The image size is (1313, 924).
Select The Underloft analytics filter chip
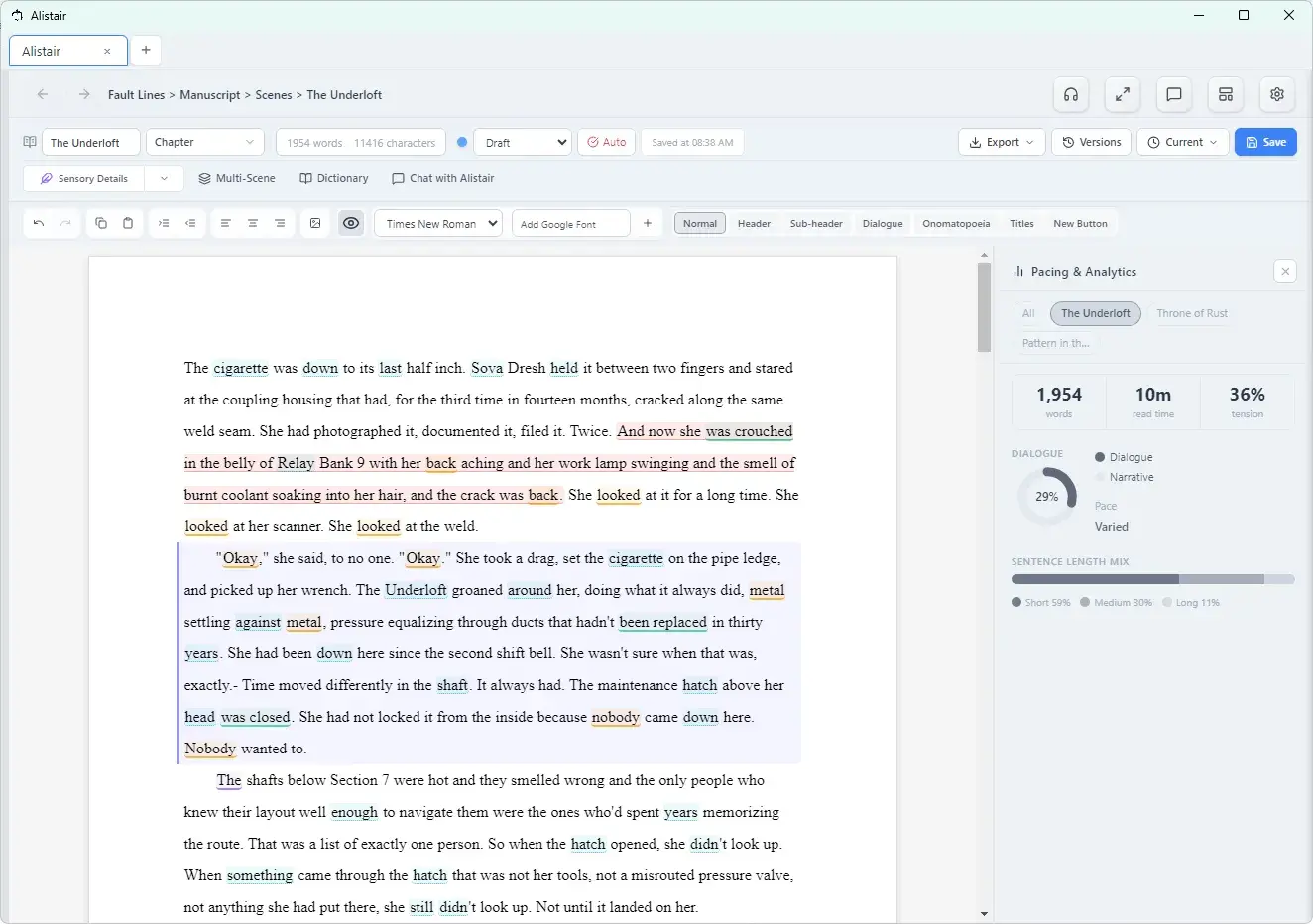coord(1096,313)
